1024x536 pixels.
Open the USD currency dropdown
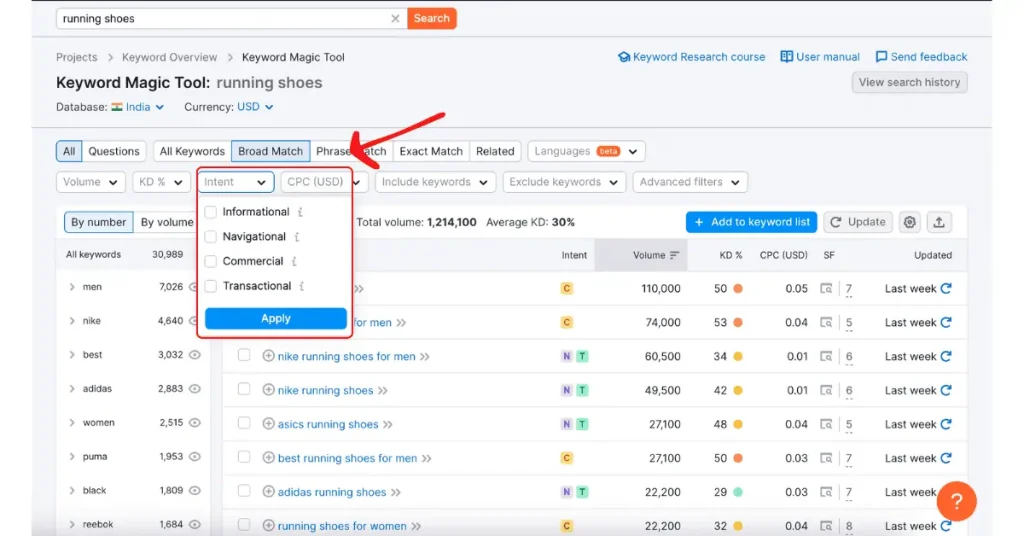(x=255, y=107)
